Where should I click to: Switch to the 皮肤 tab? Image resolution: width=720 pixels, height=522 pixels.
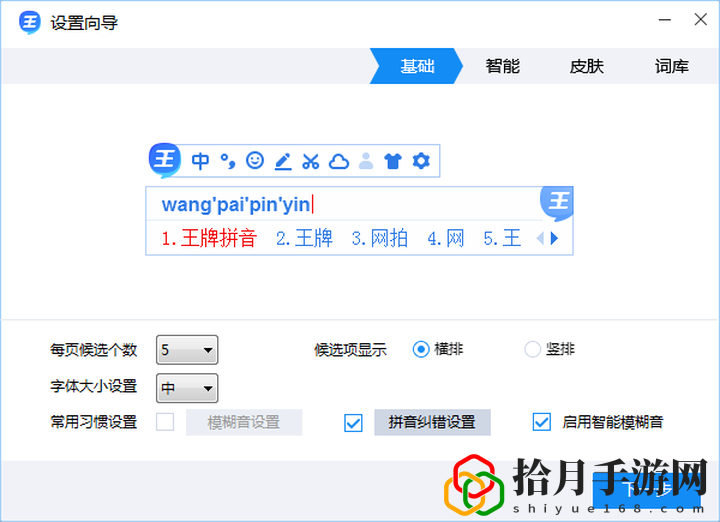[586, 66]
